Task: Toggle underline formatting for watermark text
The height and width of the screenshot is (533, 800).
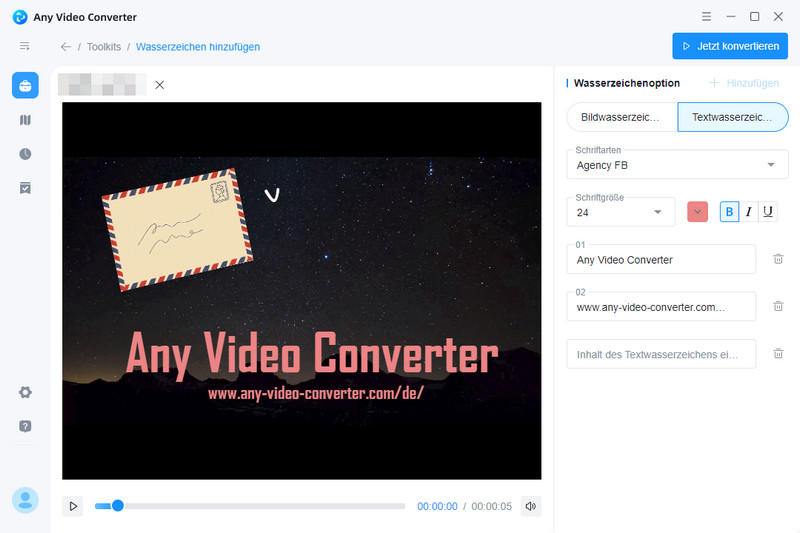Action: [768, 212]
